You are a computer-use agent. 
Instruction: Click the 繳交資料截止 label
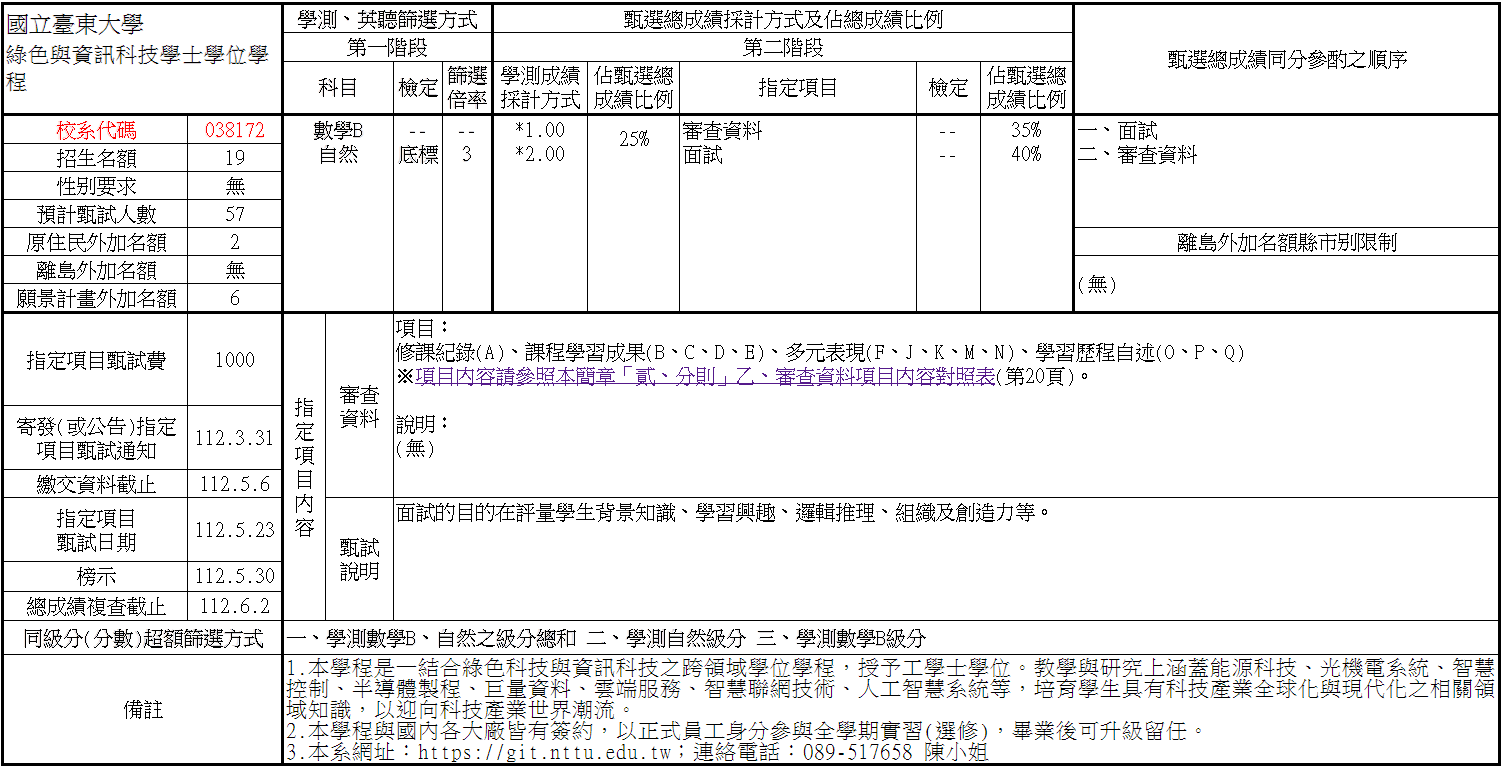pos(96,484)
